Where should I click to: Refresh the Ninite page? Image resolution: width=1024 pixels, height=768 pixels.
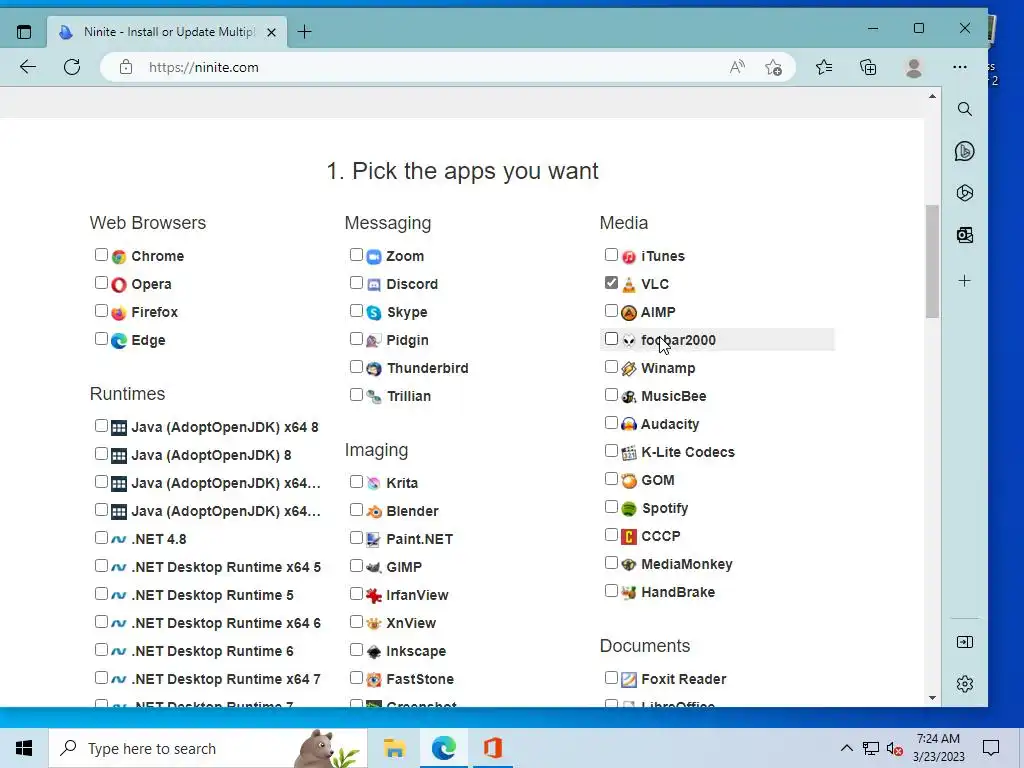click(72, 67)
